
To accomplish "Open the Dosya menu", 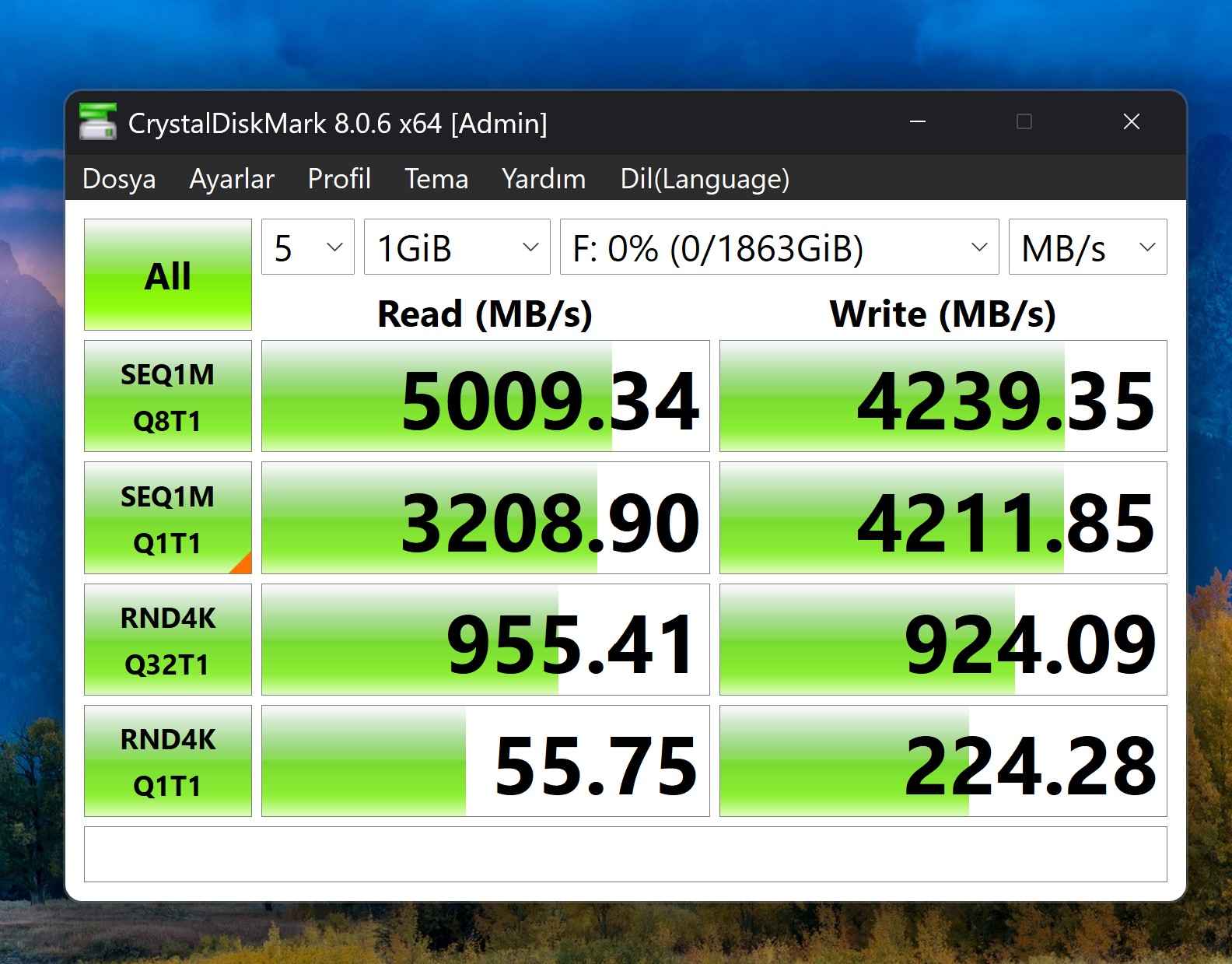I will pos(119,179).
